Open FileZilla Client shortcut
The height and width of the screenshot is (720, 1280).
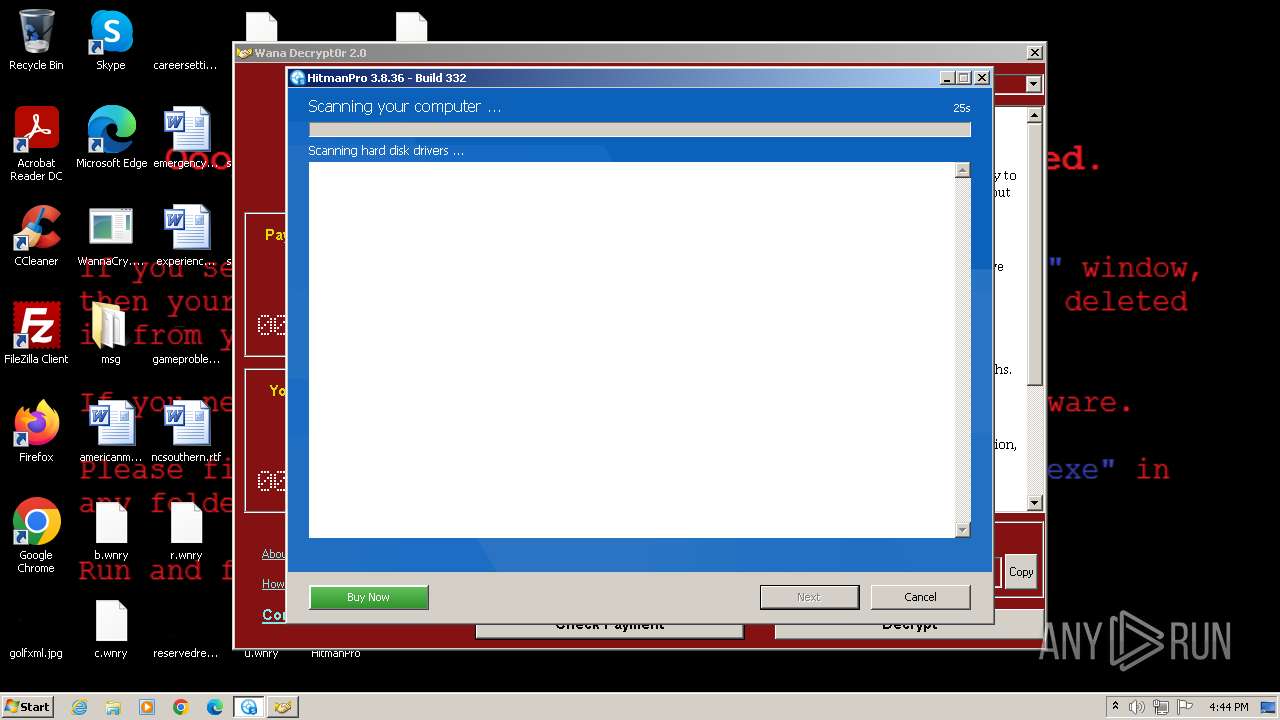coord(36,334)
